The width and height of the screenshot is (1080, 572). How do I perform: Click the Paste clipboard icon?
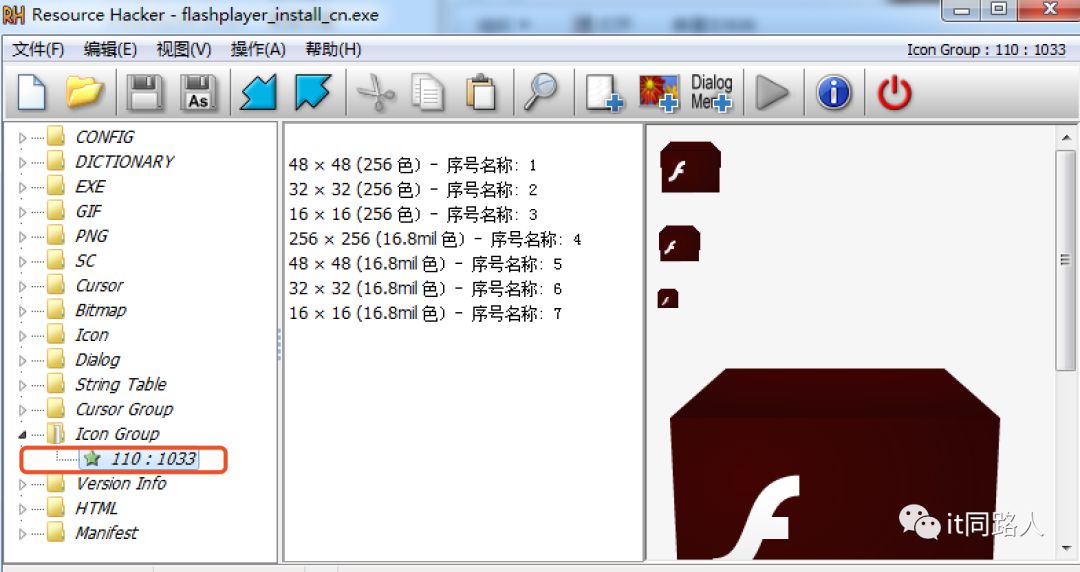(x=481, y=92)
